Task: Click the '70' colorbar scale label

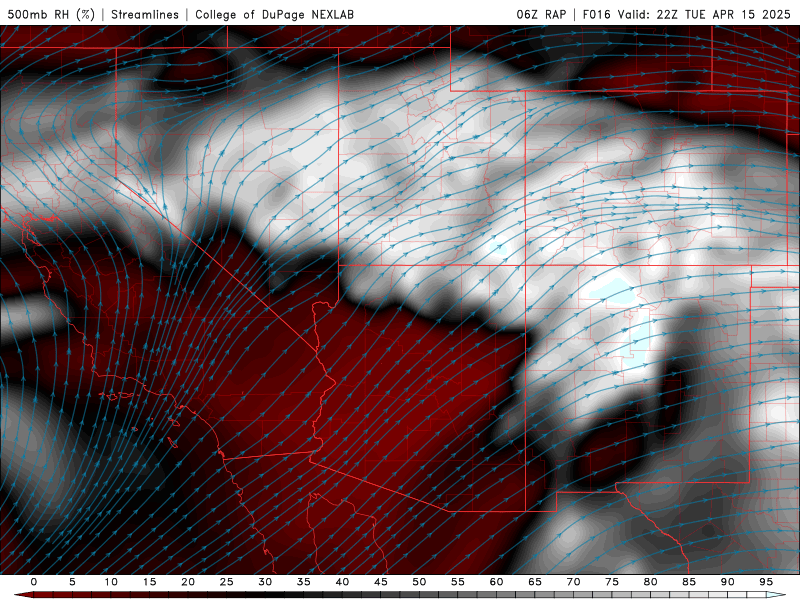Action: coord(573,582)
